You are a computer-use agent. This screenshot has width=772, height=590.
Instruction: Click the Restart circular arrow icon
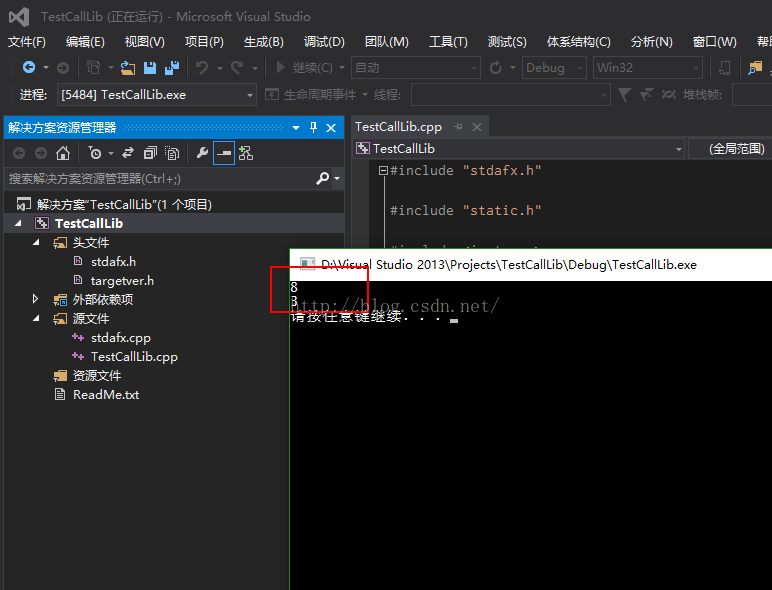[495, 67]
